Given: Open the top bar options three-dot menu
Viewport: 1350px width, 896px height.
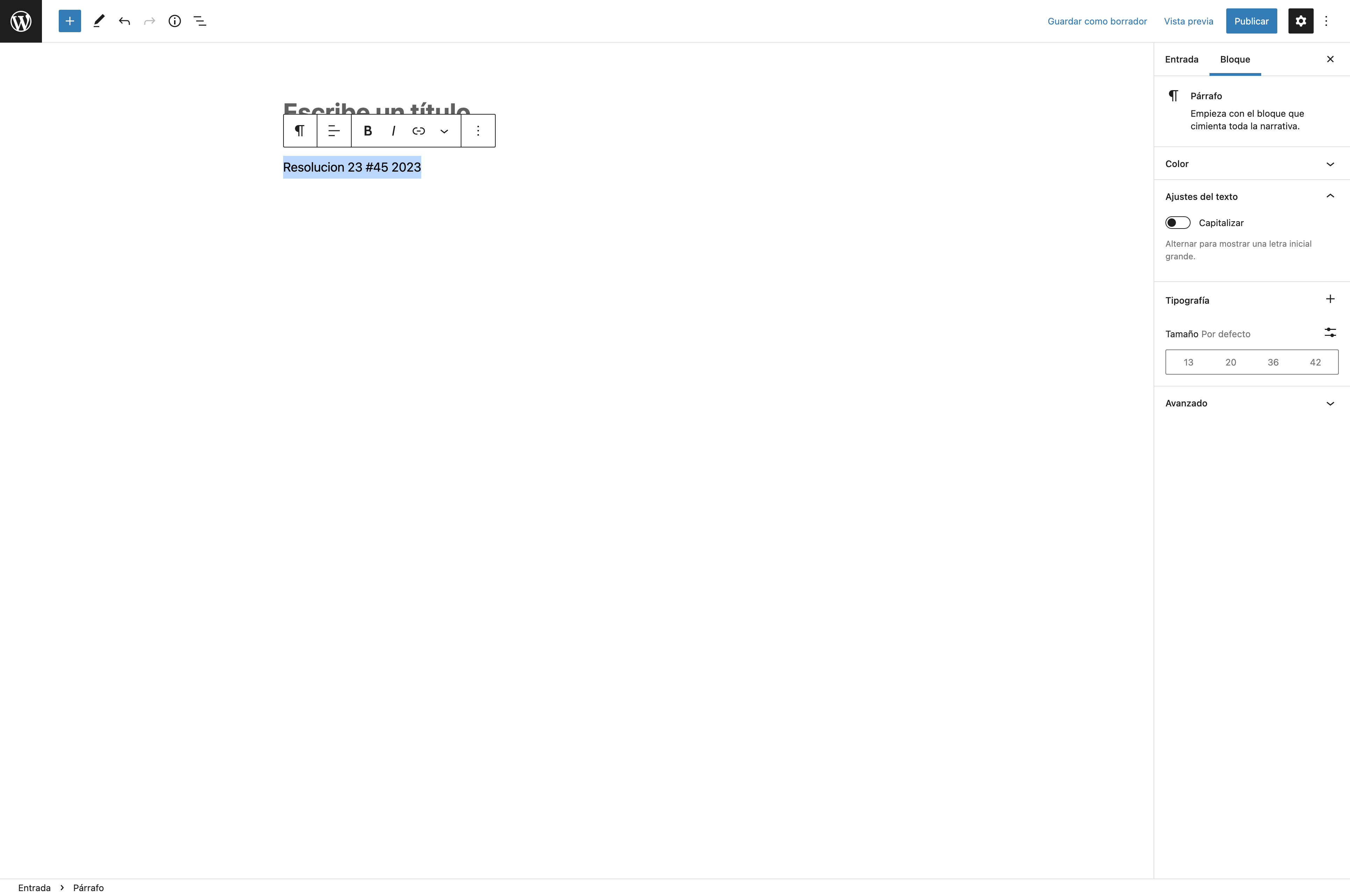Looking at the screenshot, I should pyautogui.click(x=1326, y=21).
